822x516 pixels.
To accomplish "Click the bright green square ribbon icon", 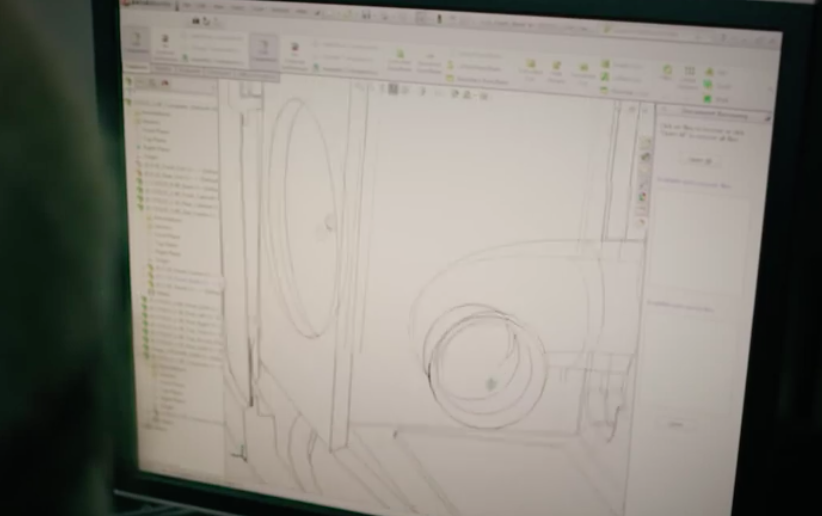I will 707,99.
